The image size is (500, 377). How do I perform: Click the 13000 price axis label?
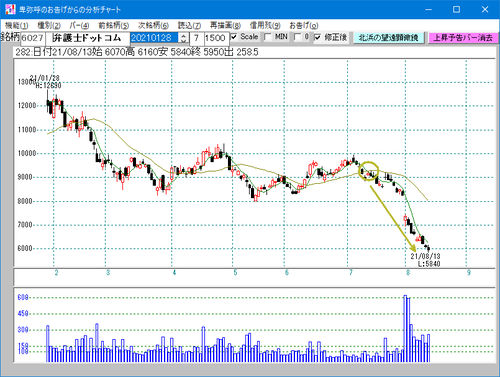point(27,82)
